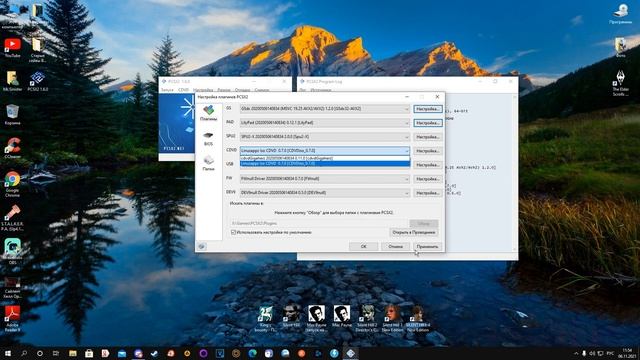Viewport: 640px width, 360px height.
Task: Open Разное menu in PCSX2 main window
Action: 224,90
